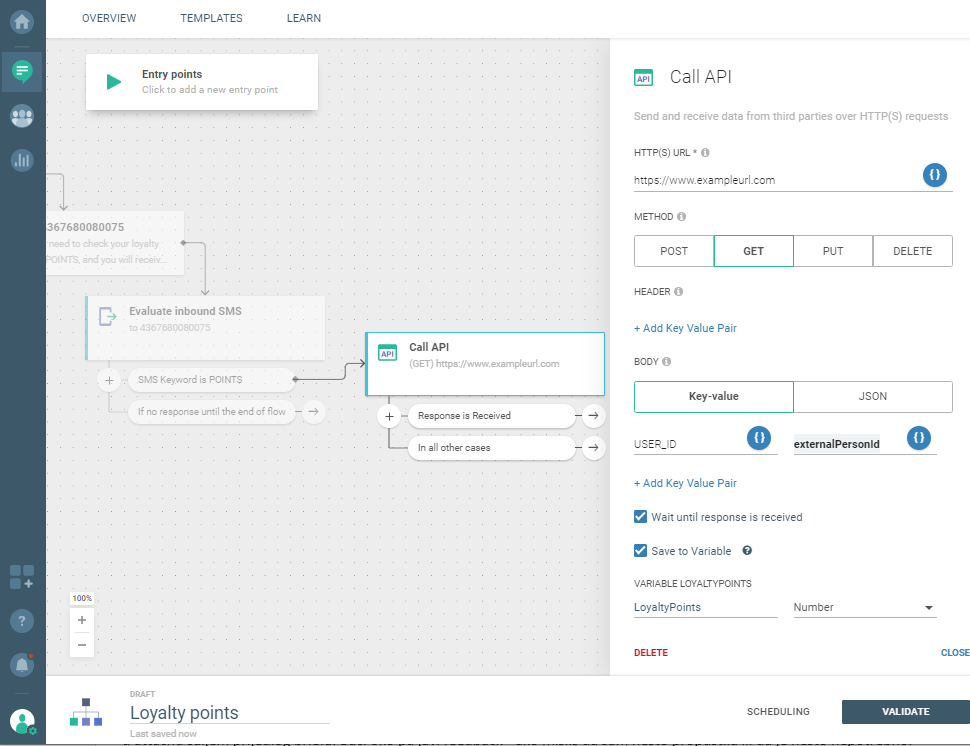The height and width of the screenshot is (746, 970).
Task: Insert placeholder in HTTP(S) URL field
Action: click(934, 175)
